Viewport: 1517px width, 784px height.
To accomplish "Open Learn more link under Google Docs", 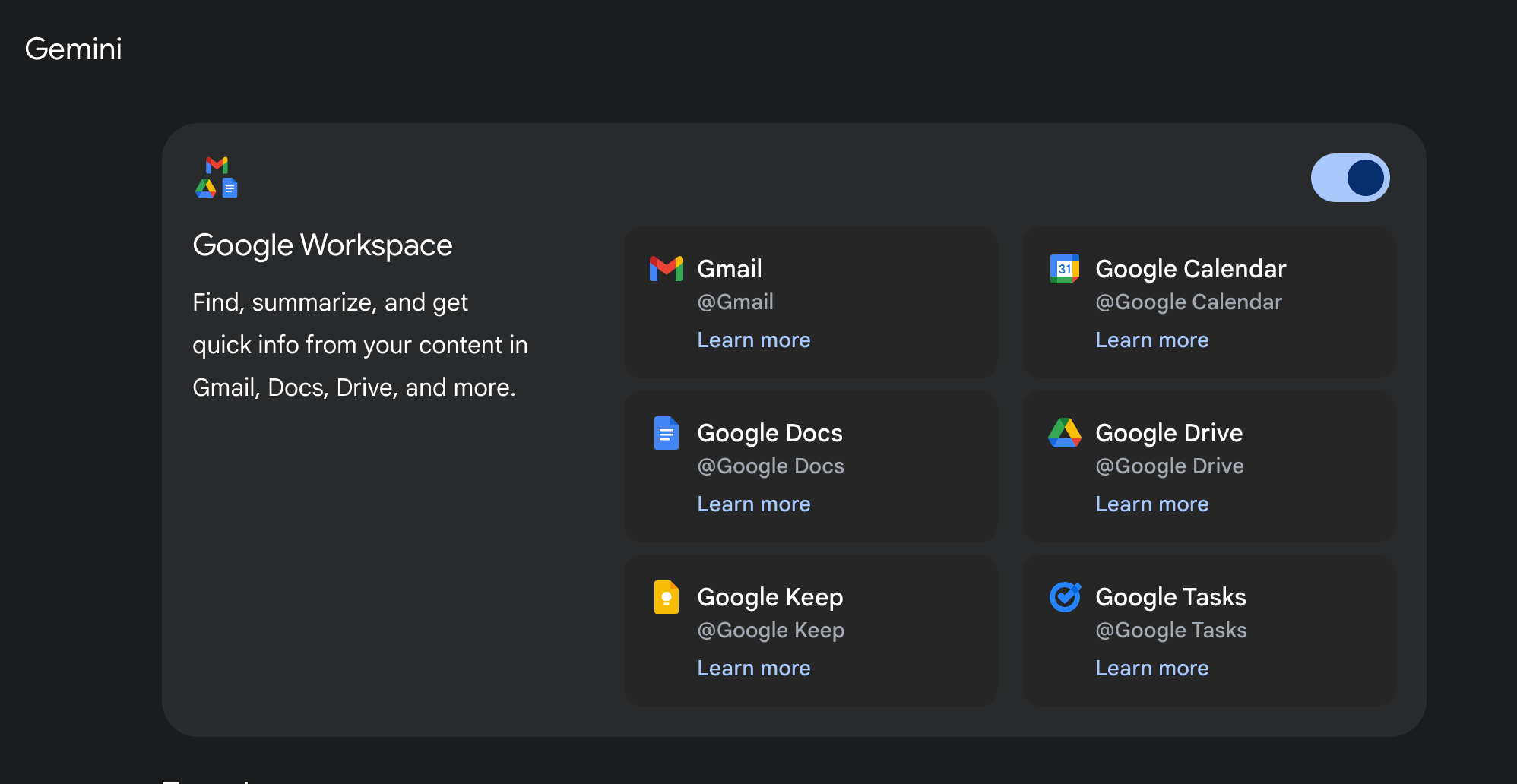I will pos(754,504).
